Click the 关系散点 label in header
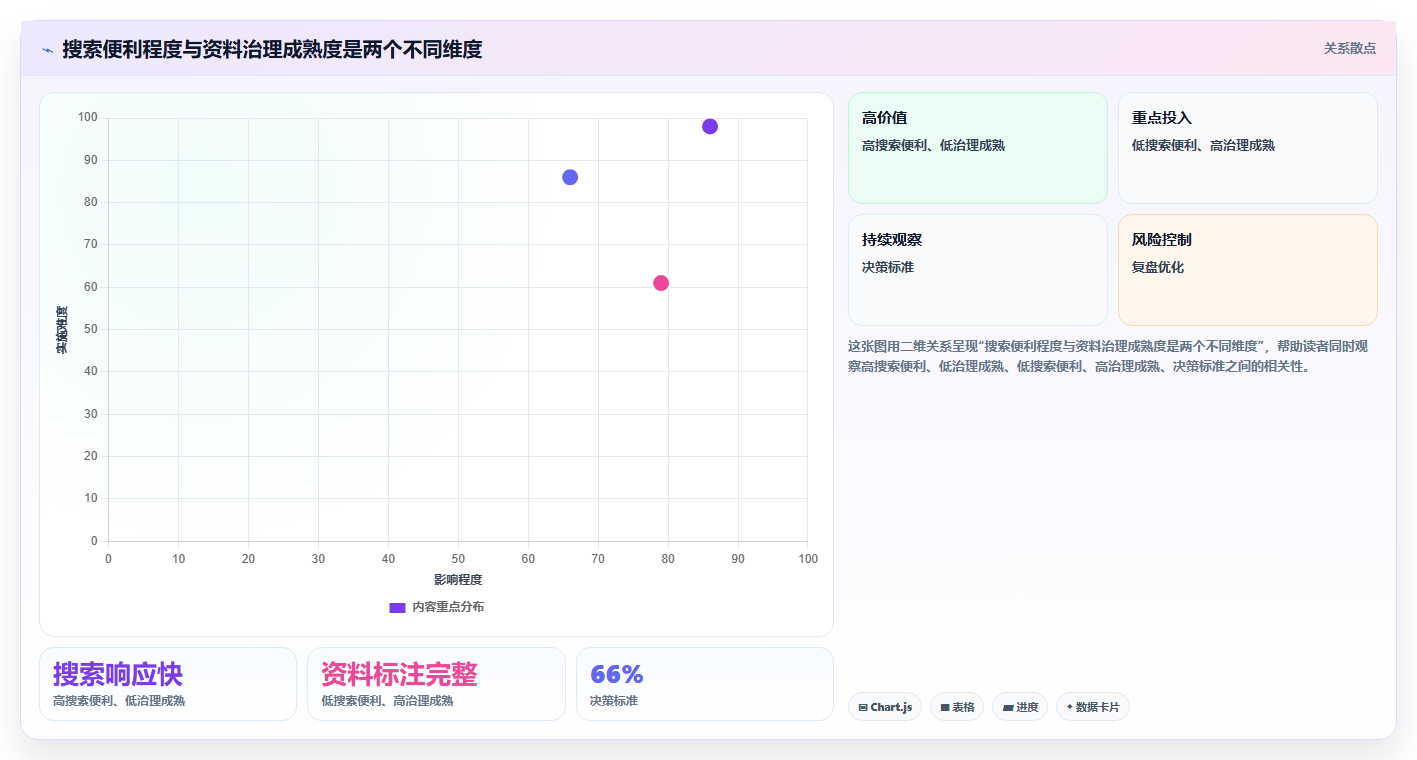Image resolution: width=1417 pixels, height=760 pixels. (x=1349, y=48)
